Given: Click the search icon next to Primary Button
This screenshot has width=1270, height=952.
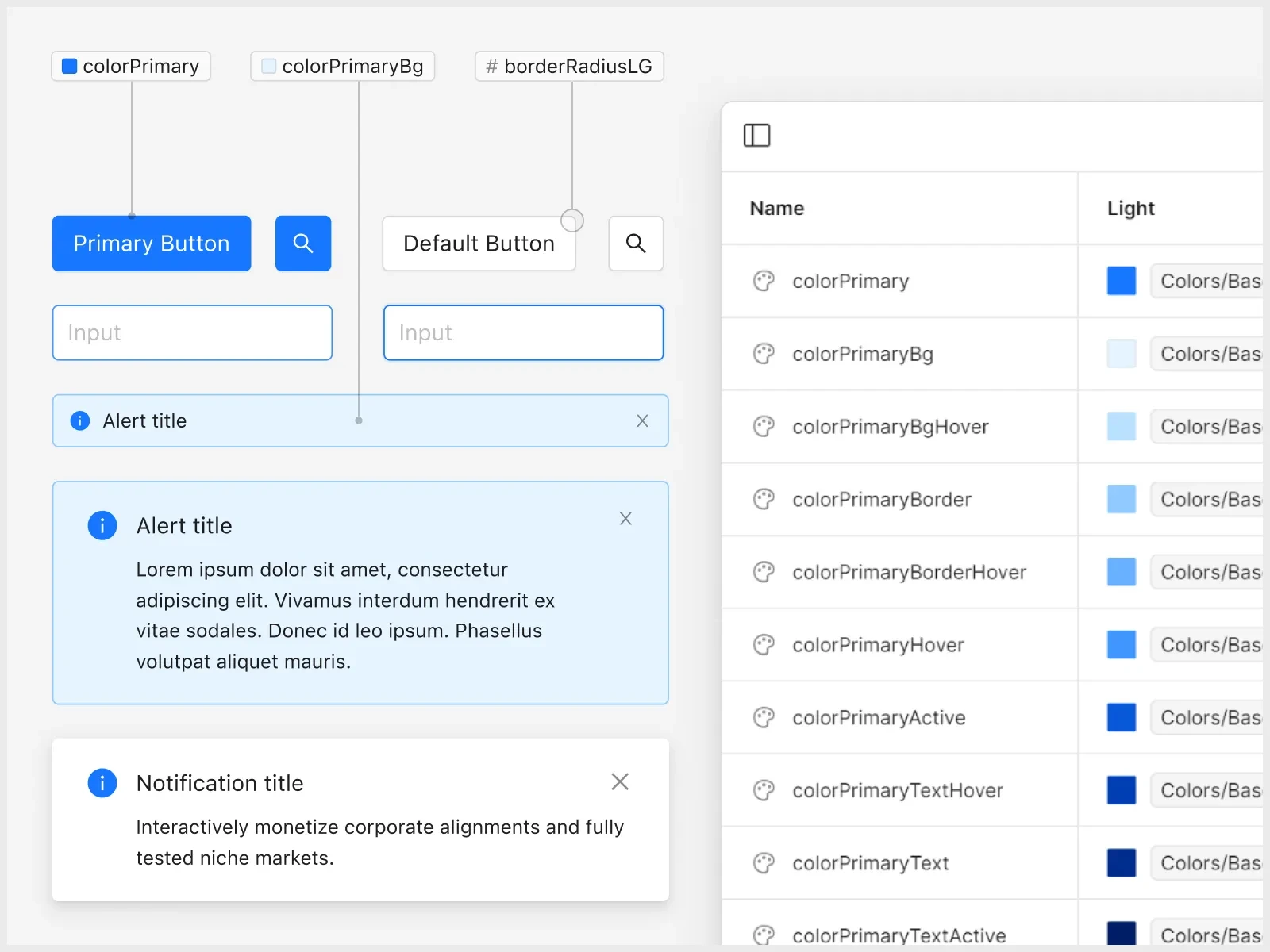Looking at the screenshot, I should tap(302, 244).
